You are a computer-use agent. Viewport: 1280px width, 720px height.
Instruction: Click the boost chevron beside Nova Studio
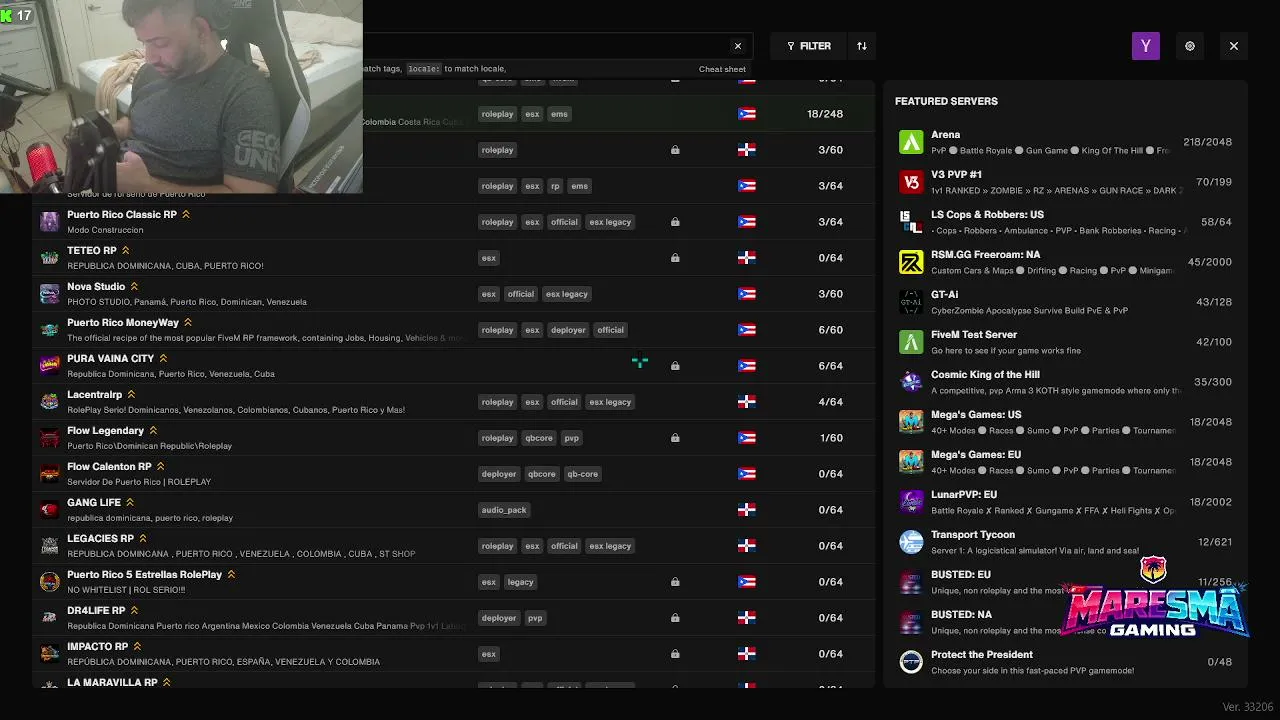[x=134, y=286]
